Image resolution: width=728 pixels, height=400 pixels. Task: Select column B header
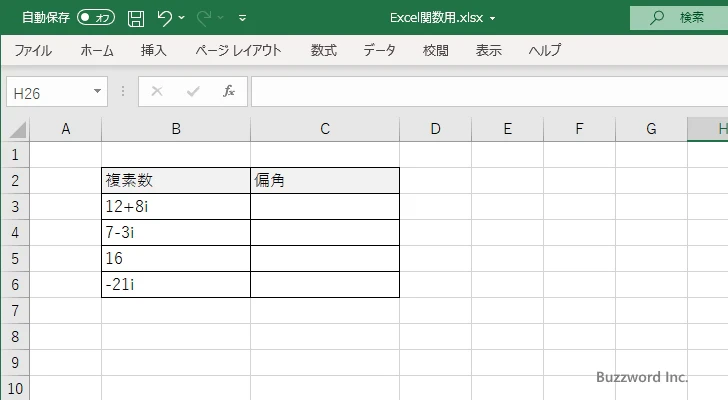pos(176,129)
